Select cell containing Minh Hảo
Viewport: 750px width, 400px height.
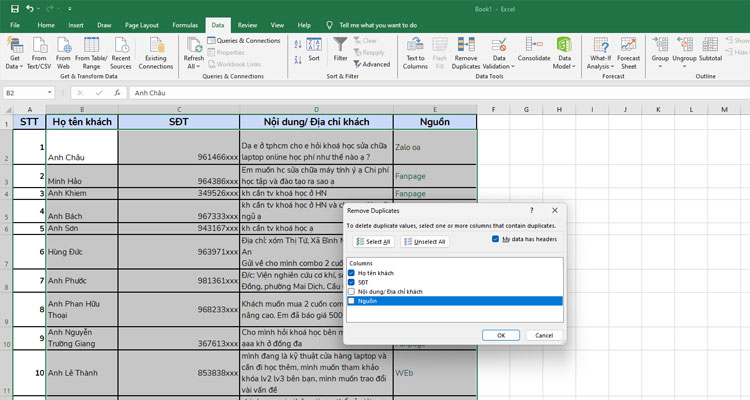coord(82,176)
